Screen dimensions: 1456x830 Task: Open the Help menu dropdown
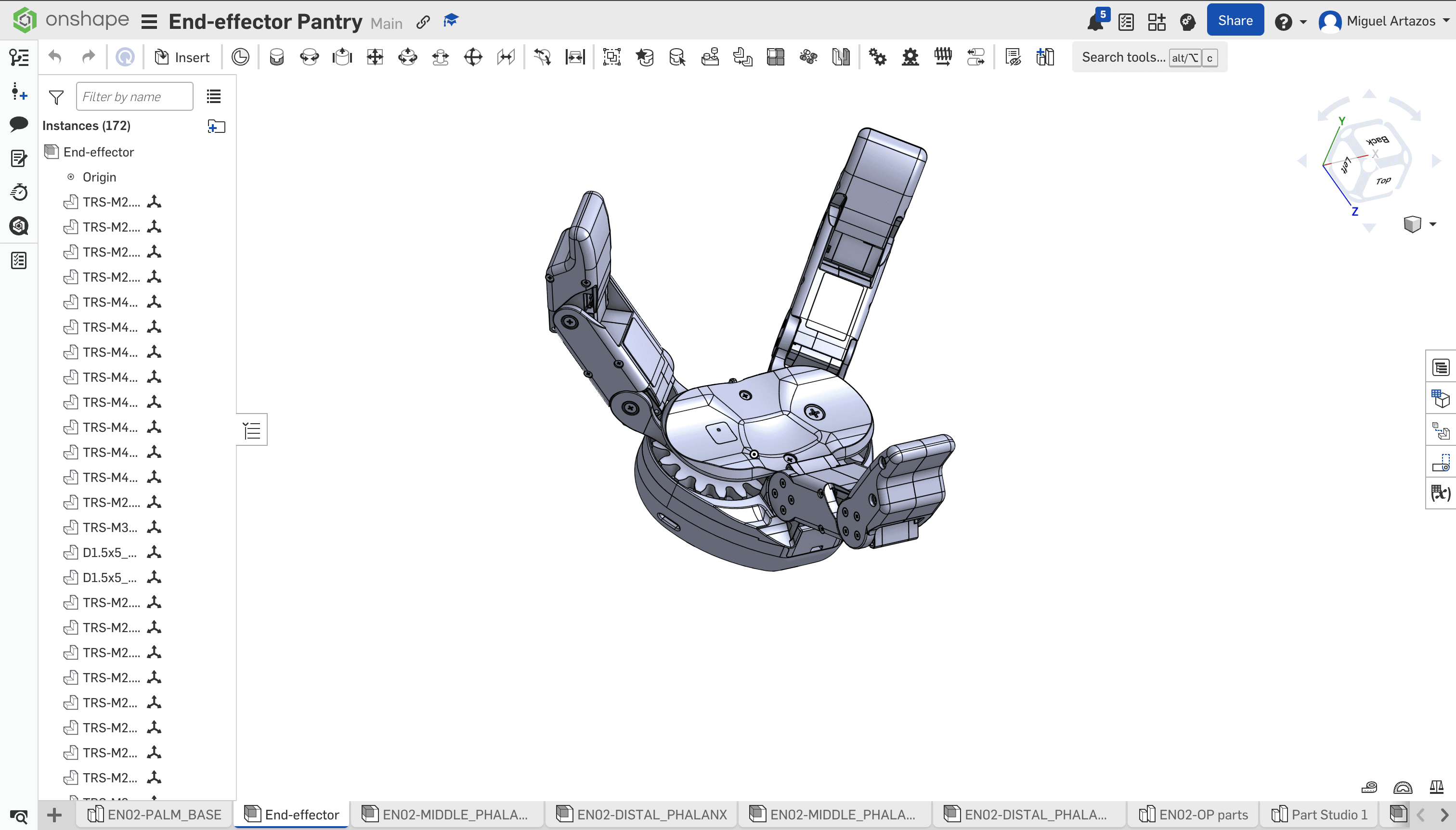click(1290, 22)
